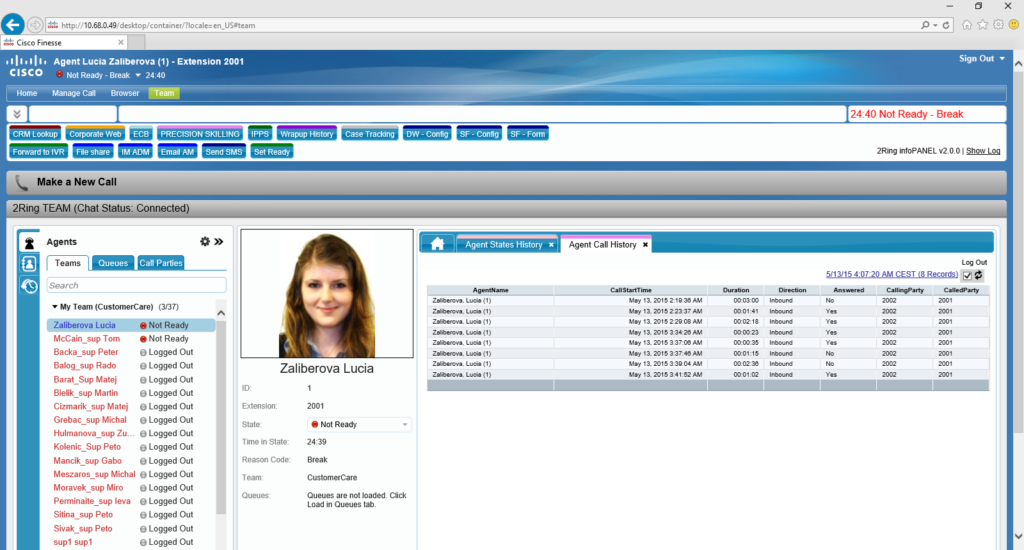The height and width of the screenshot is (550, 1024).
Task: Click the PRECISION SKILLING button
Action: 200,134
